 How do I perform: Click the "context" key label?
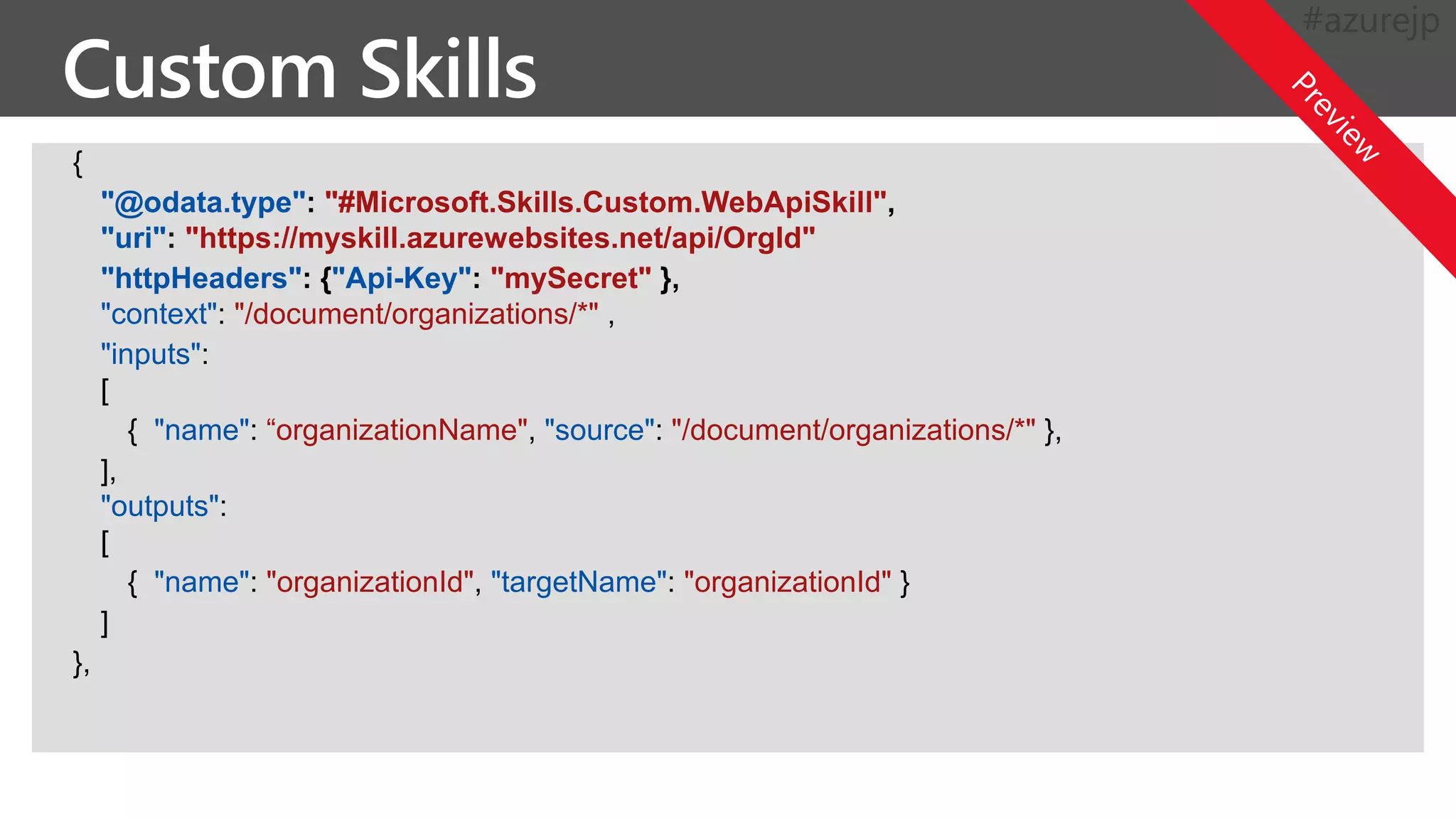159,314
